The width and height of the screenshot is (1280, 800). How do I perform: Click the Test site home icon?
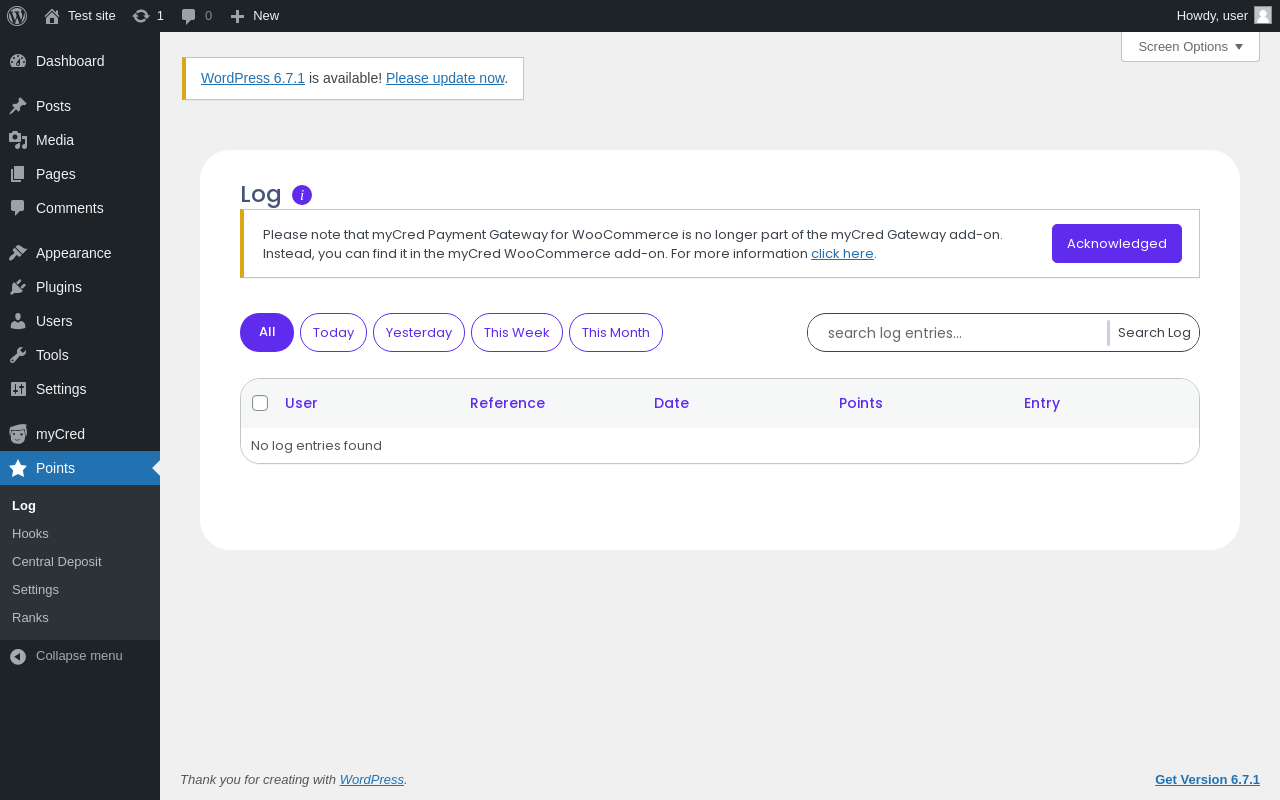click(x=52, y=16)
